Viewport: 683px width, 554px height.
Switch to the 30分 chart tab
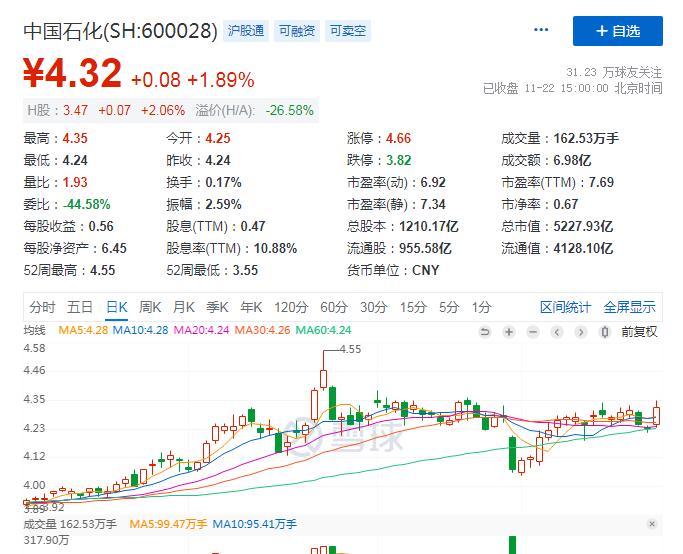[x=373, y=307]
